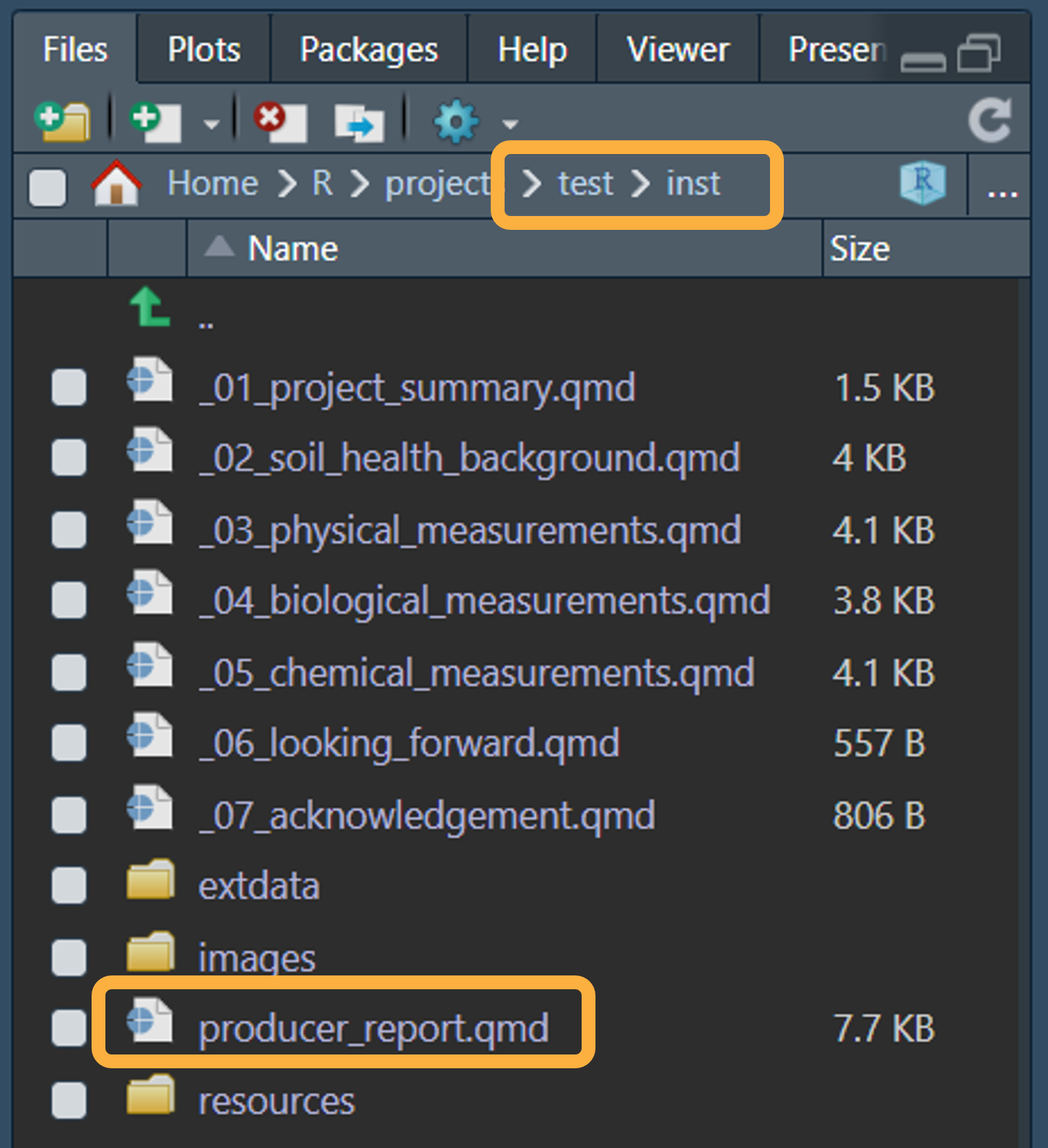Viewport: 1048px width, 1148px height.
Task: Navigate to the test breadcrumb folder
Action: 585,183
